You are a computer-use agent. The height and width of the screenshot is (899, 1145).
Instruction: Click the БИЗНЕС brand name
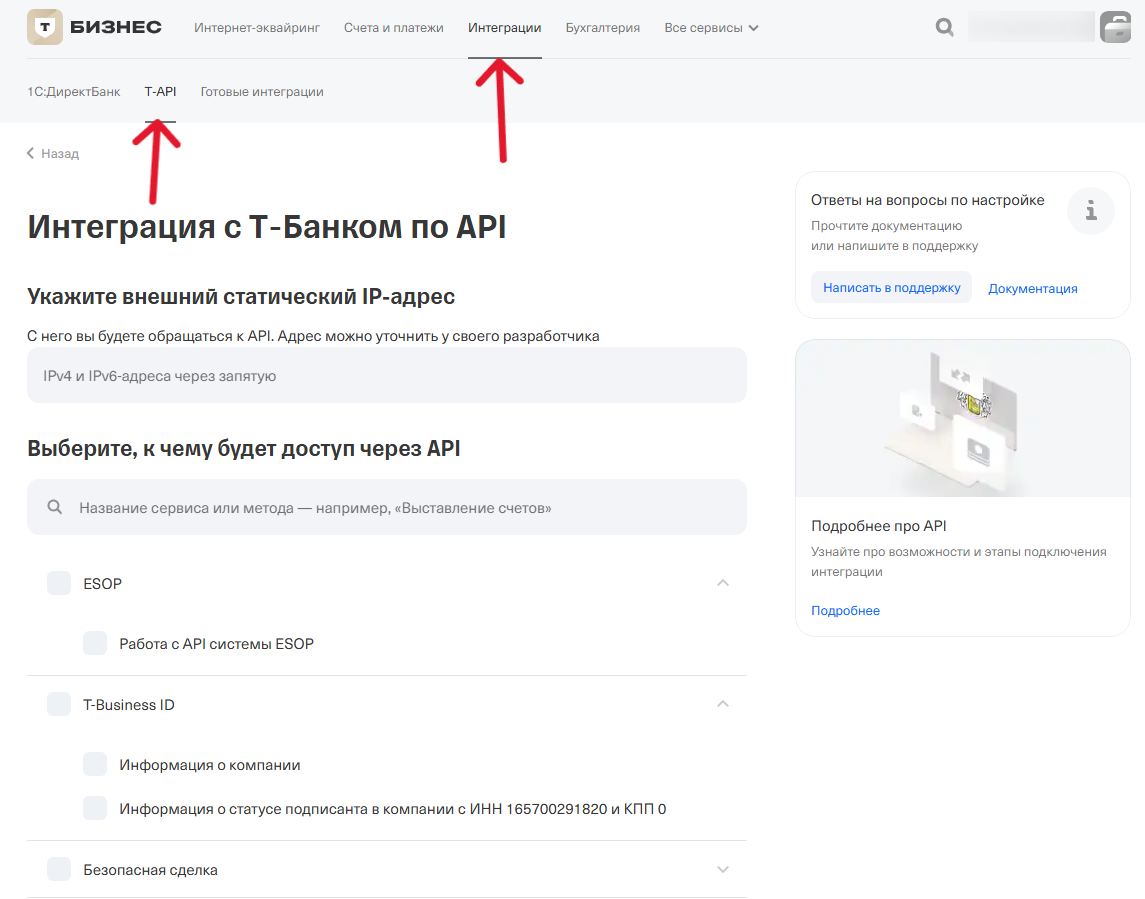[116, 28]
